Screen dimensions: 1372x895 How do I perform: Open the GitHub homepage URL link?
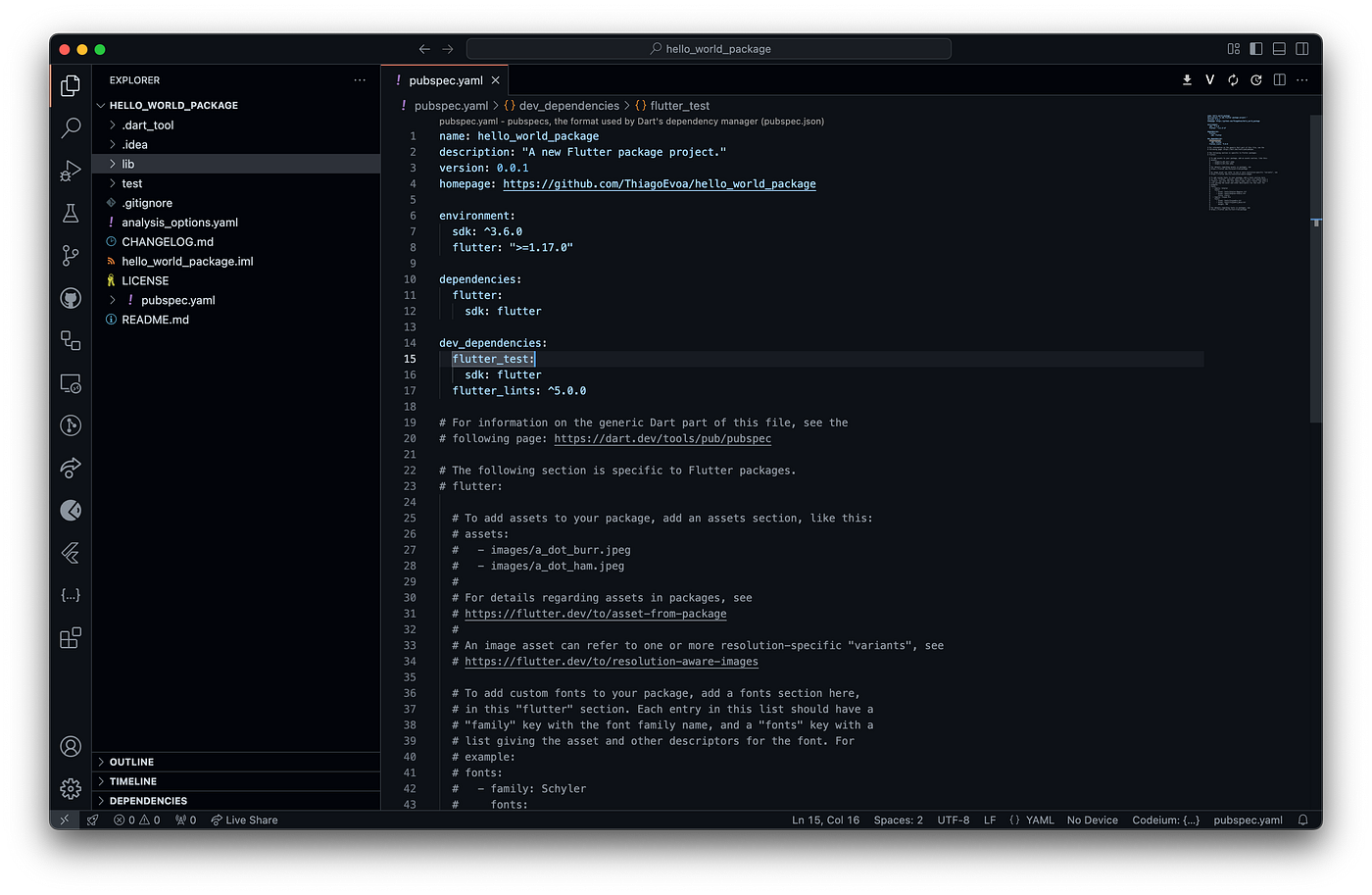tap(659, 184)
